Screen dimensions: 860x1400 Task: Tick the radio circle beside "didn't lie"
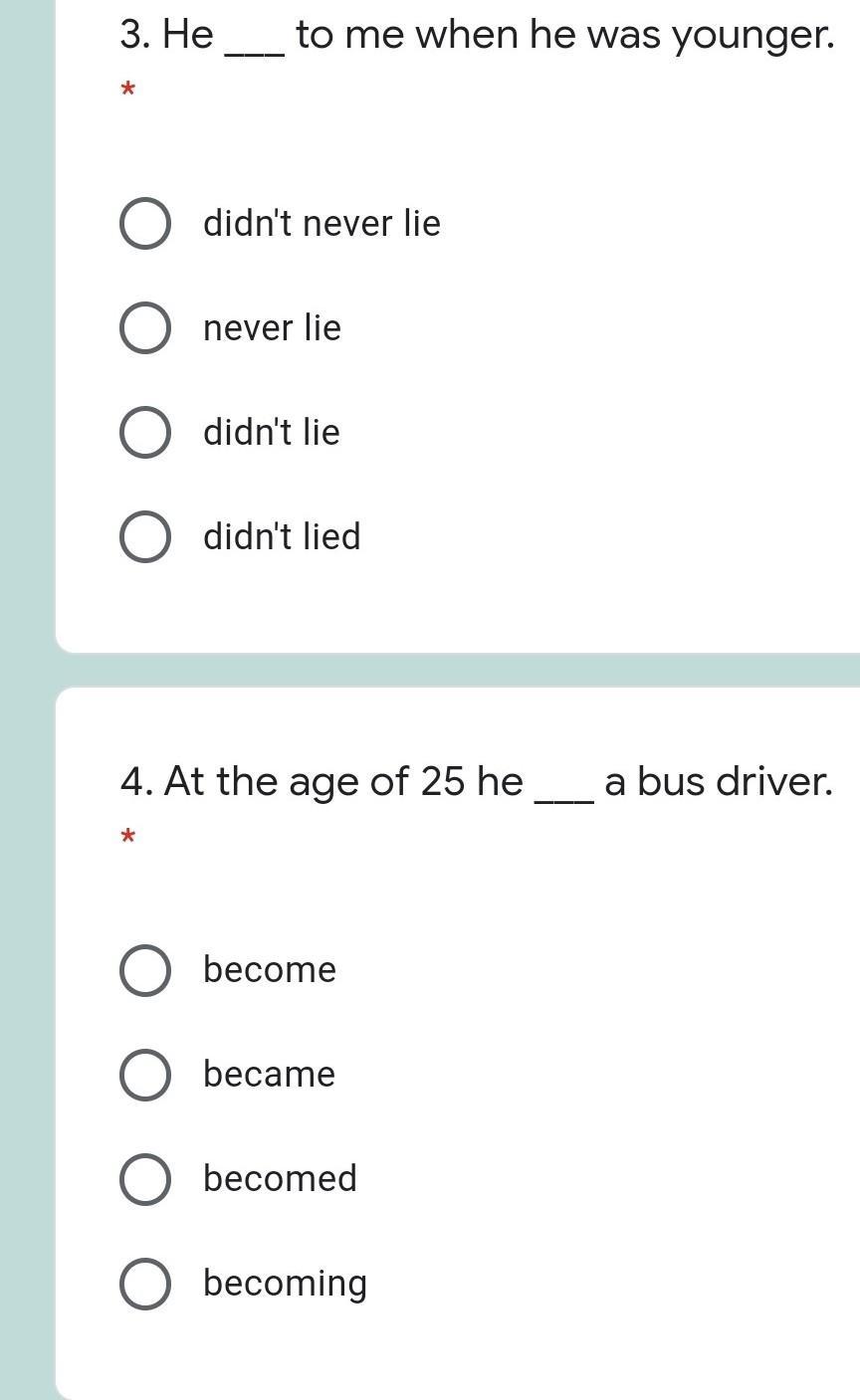click(x=144, y=432)
